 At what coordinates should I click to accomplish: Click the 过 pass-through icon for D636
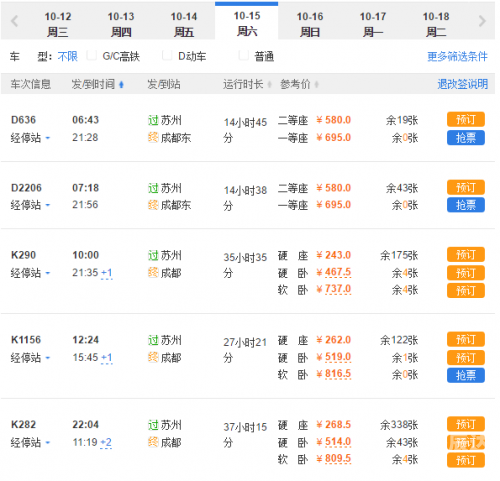(x=153, y=120)
